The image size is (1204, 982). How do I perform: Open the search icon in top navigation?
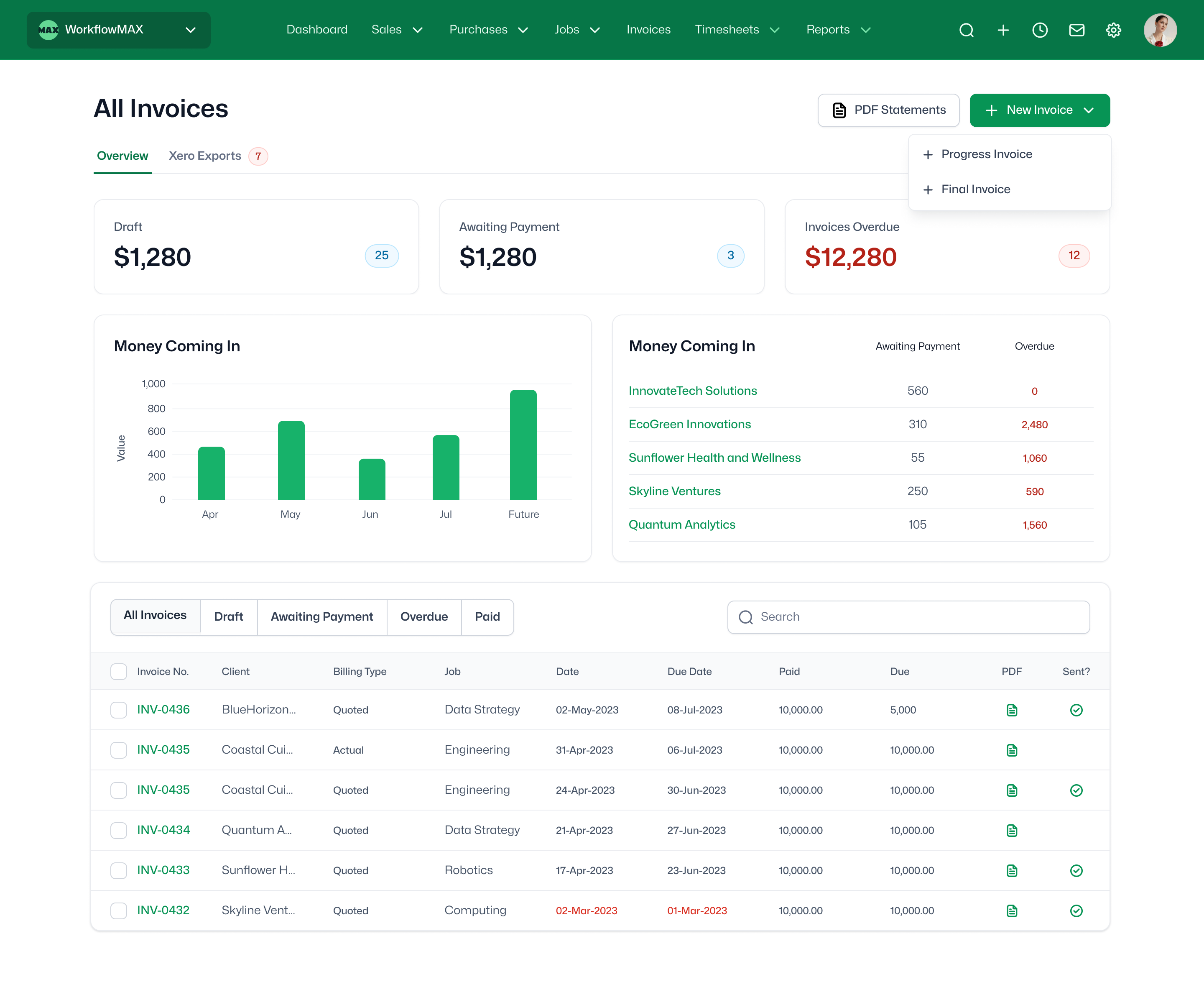(967, 30)
